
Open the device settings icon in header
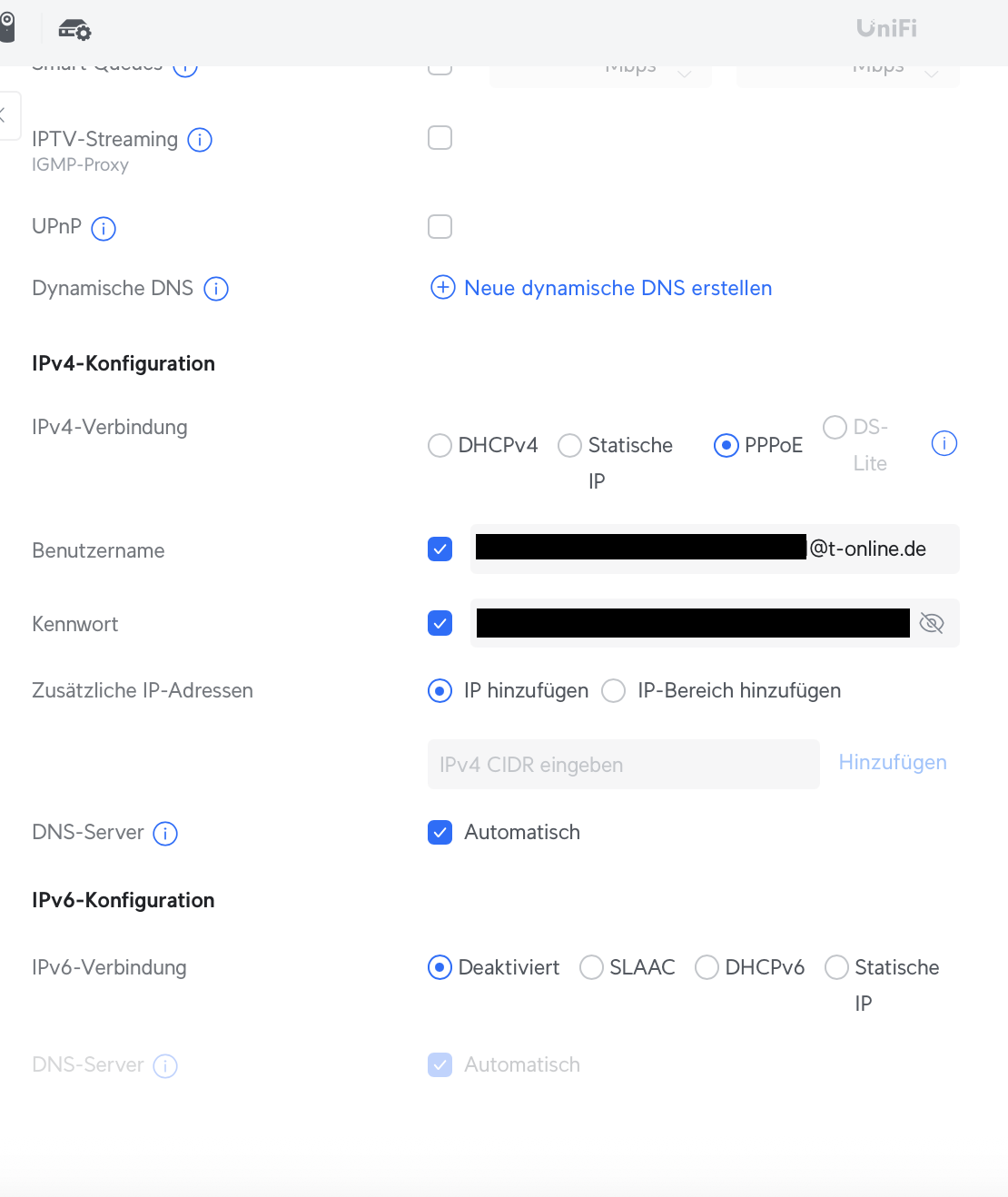click(x=74, y=29)
